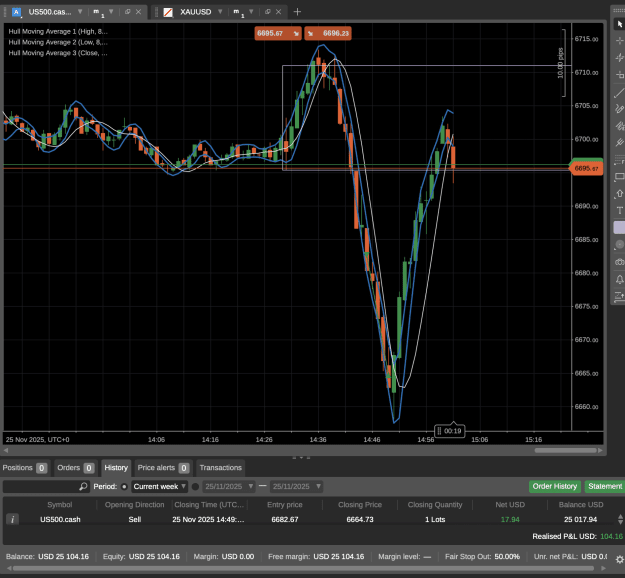
Task: Click the history search input field
Action: [x=41, y=486]
